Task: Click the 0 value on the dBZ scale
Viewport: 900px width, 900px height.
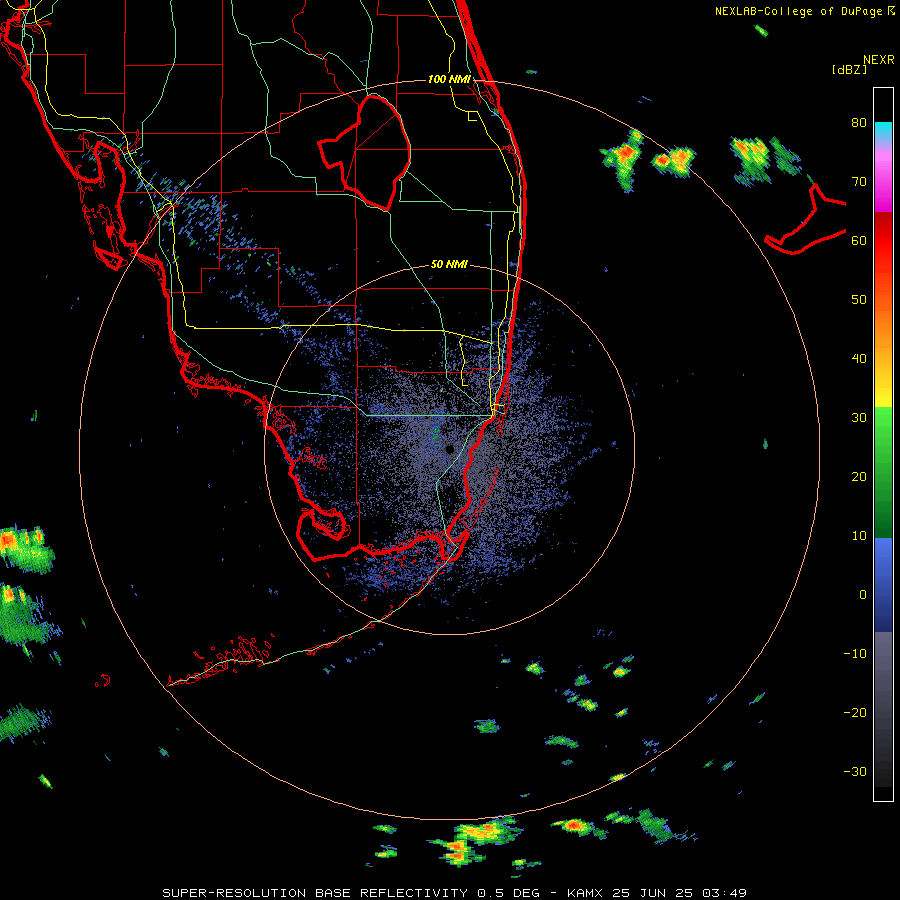Action: [x=863, y=595]
